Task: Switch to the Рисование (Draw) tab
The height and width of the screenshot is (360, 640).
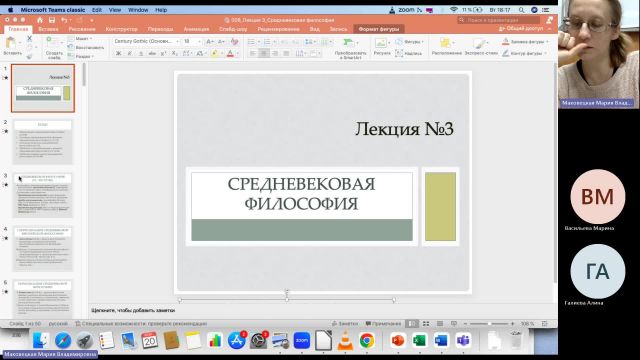Action: click(82, 29)
